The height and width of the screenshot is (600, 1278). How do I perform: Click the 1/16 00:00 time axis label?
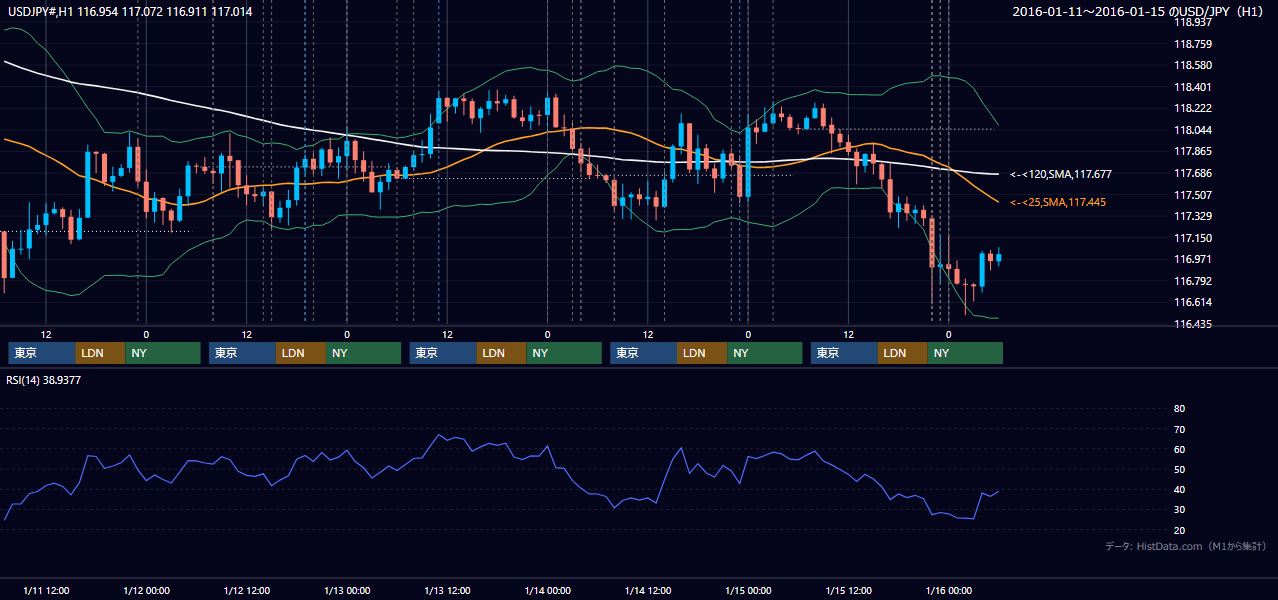pyautogui.click(x=948, y=591)
